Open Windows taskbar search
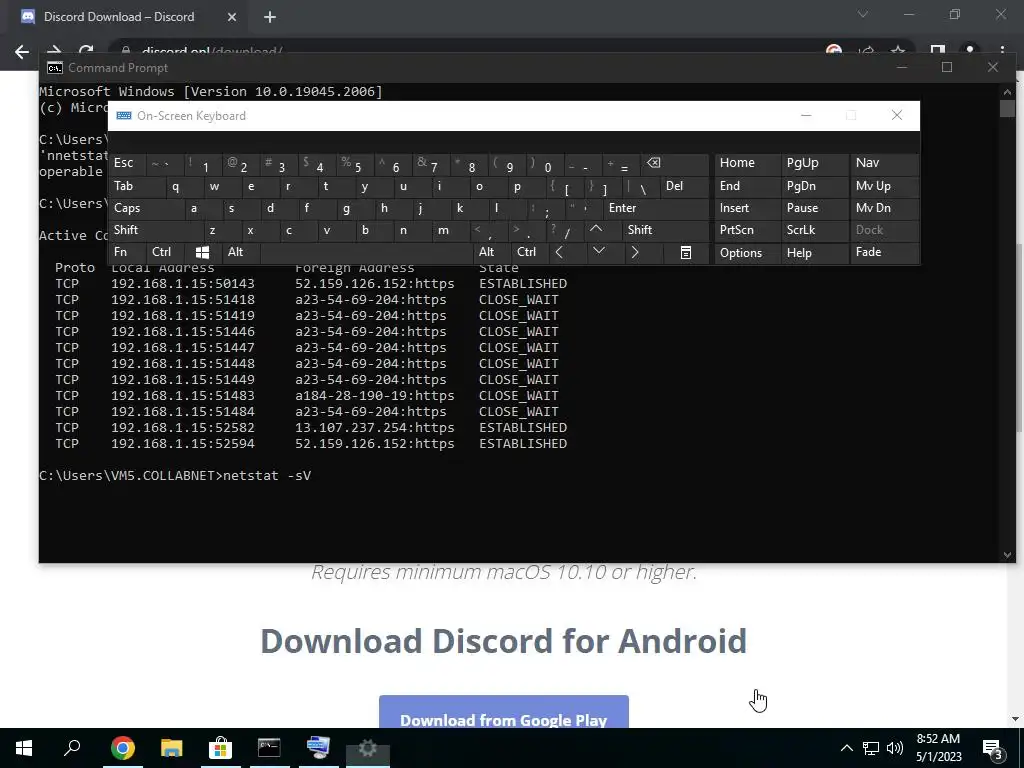1024x768 pixels. 72,748
